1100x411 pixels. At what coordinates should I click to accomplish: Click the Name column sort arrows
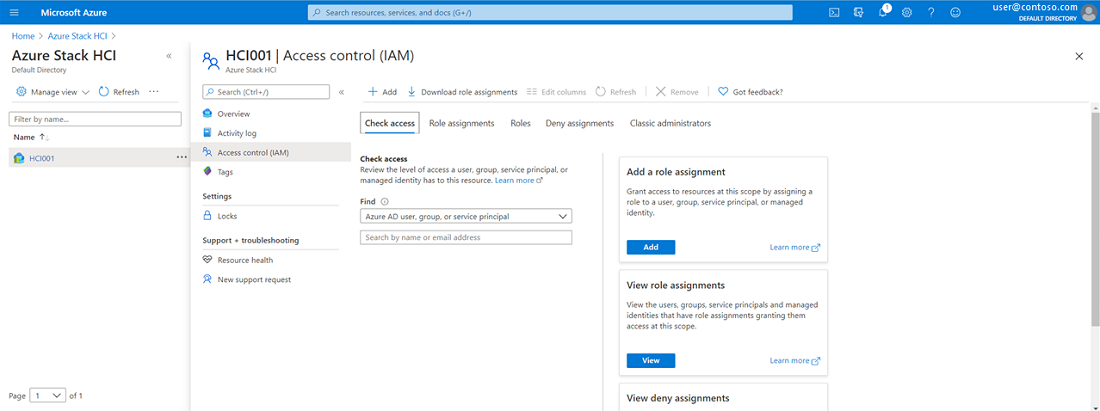click(x=43, y=137)
